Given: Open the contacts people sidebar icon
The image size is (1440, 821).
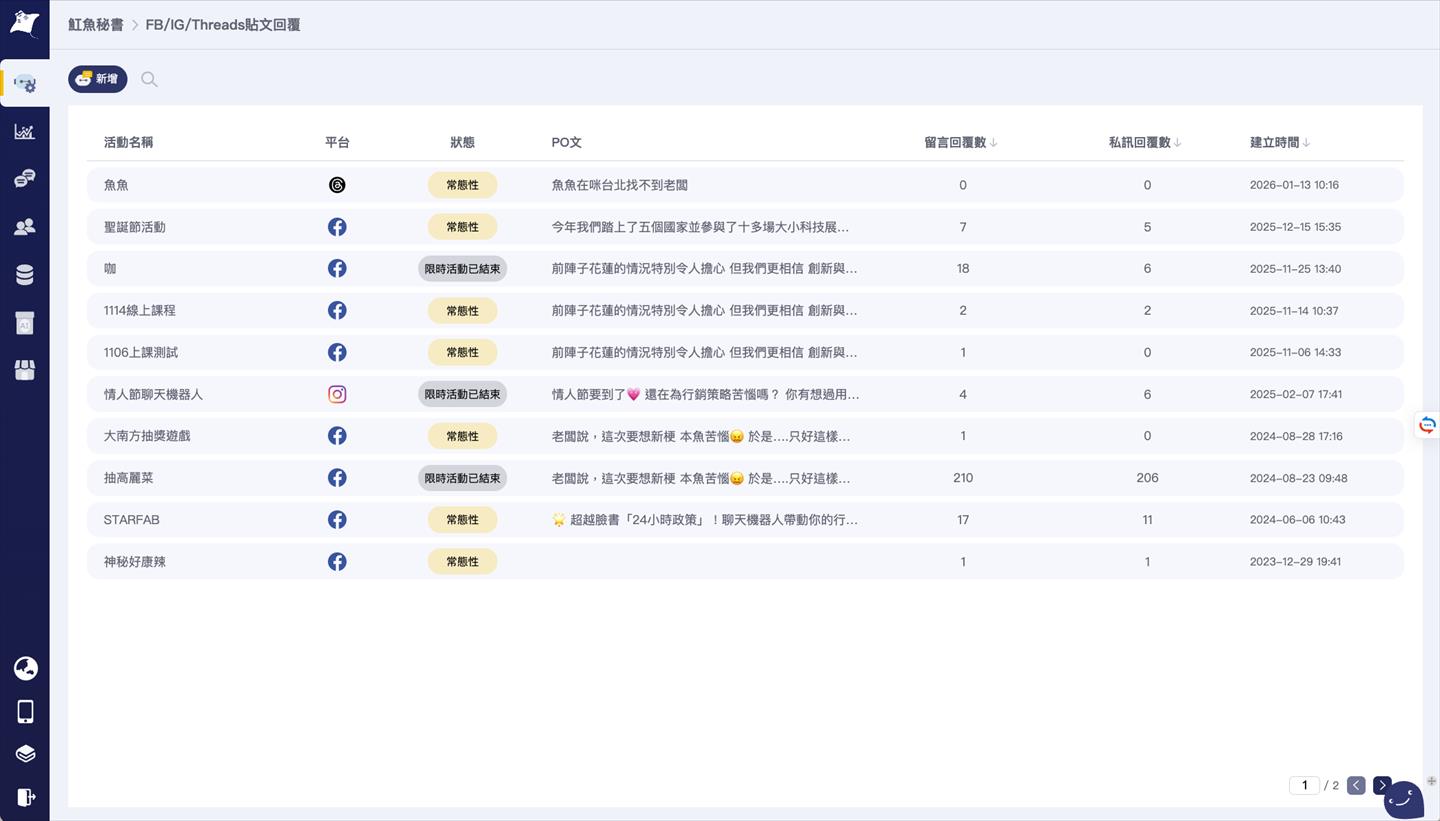Looking at the screenshot, I should pos(25,227).
